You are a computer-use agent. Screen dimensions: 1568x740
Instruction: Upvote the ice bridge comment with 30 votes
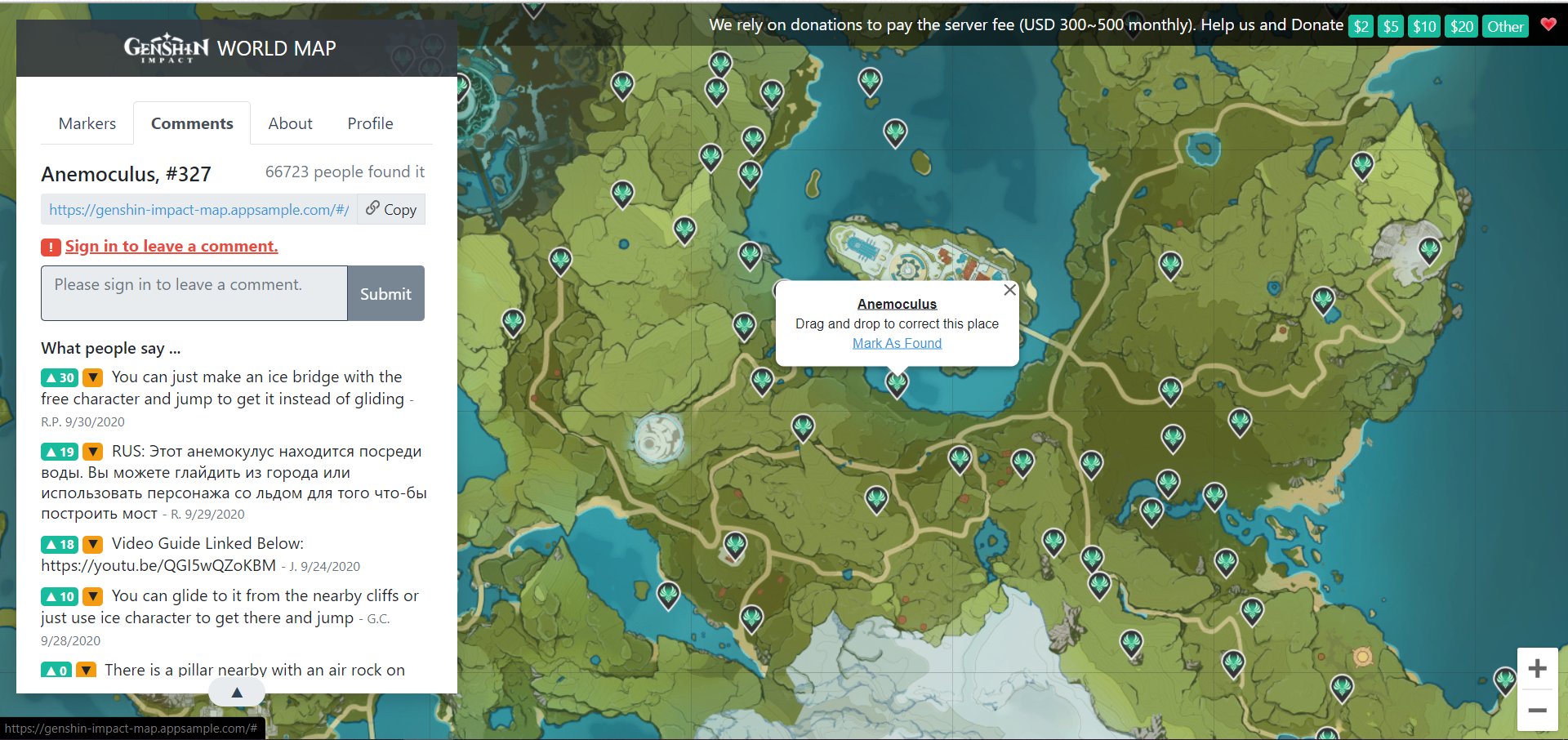pyautogui.click(x=60, y=377)
